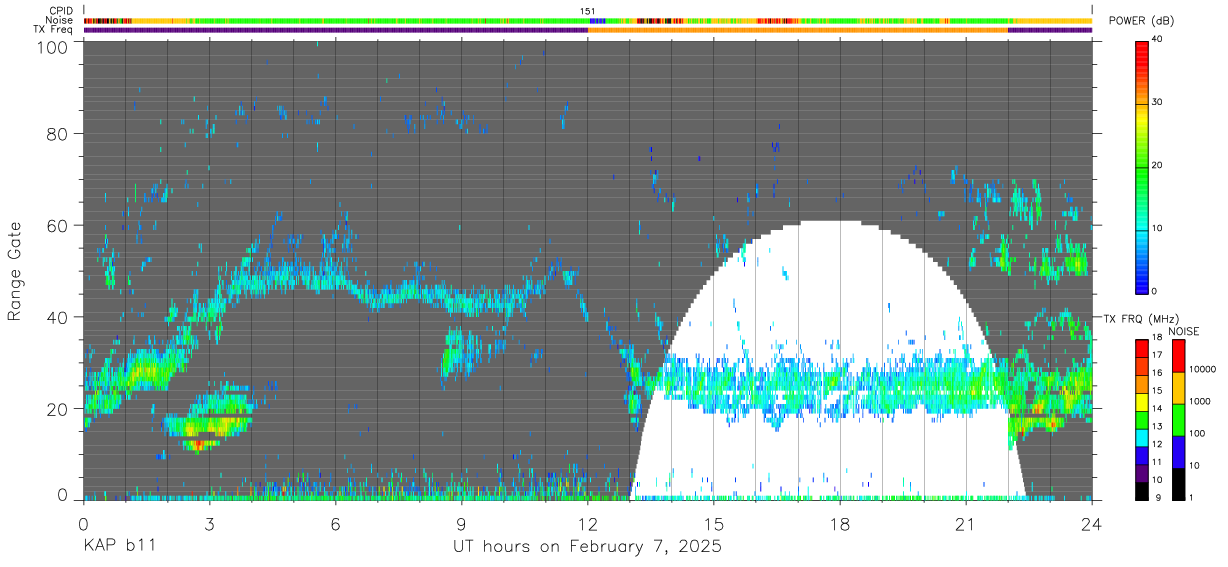Click the POWER (dB) colorbar title

[x=1143, y=21]
